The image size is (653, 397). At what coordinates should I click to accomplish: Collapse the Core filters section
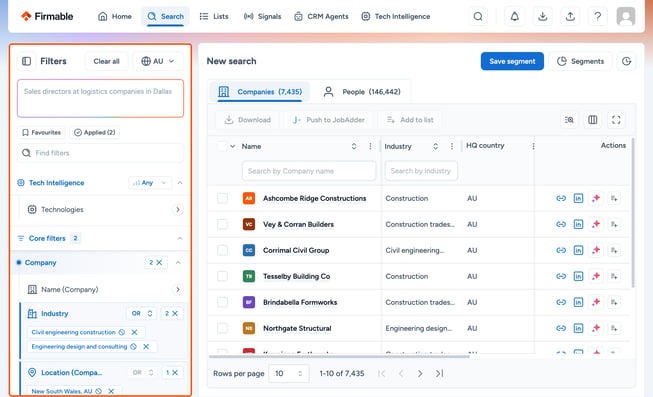(180, 238)
